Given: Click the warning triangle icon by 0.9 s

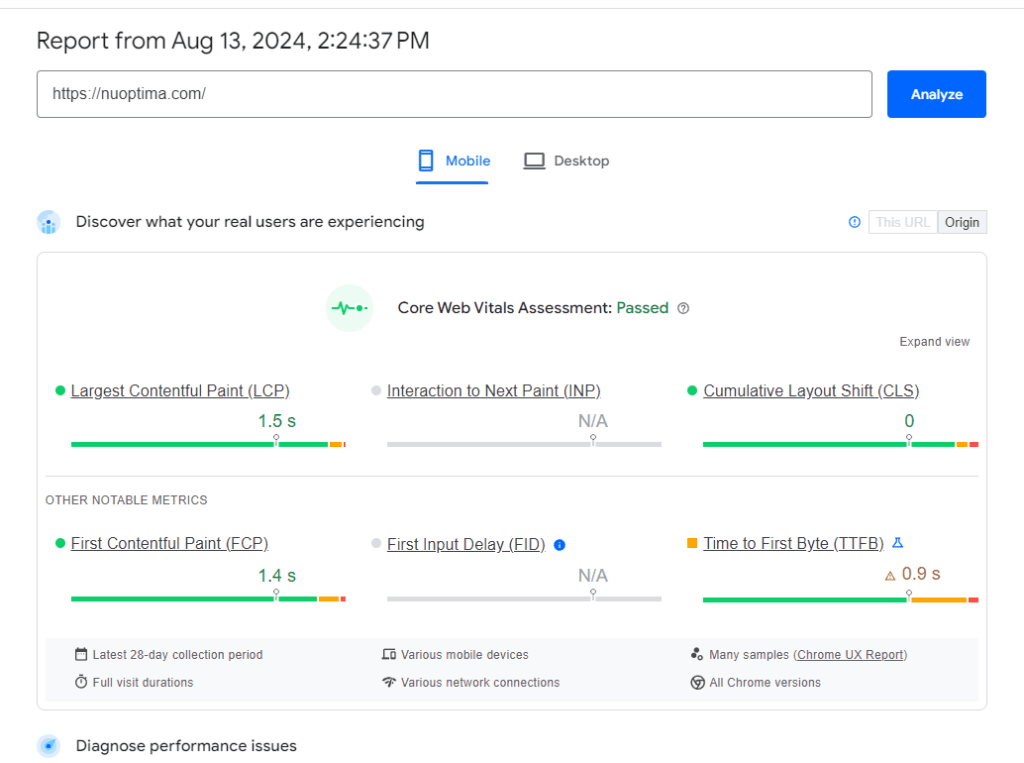Looking at the screenshot, I should [890, 576].
